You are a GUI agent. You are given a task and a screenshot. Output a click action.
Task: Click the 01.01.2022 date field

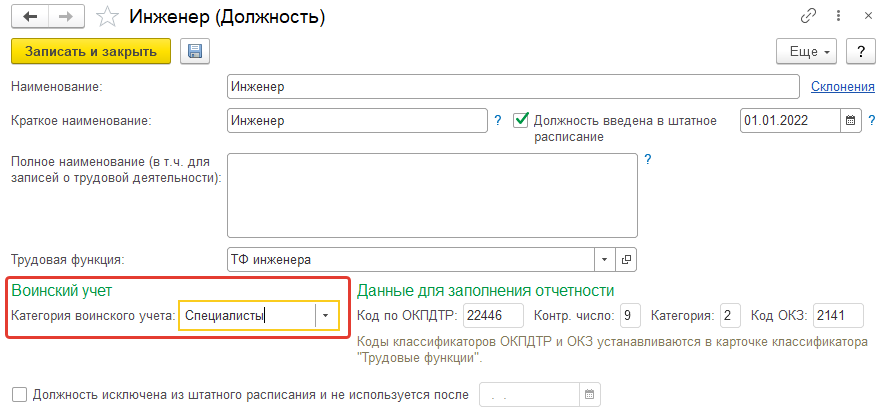point(790,121)
